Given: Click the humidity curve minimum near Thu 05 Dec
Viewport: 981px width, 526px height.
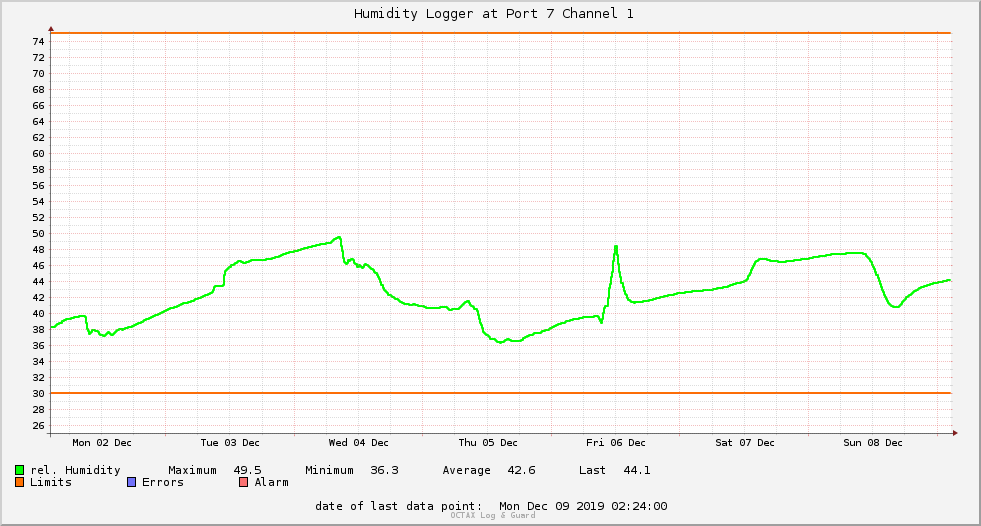Looking at the screenshot, I should pyautogui.click(x=500, y=342).
